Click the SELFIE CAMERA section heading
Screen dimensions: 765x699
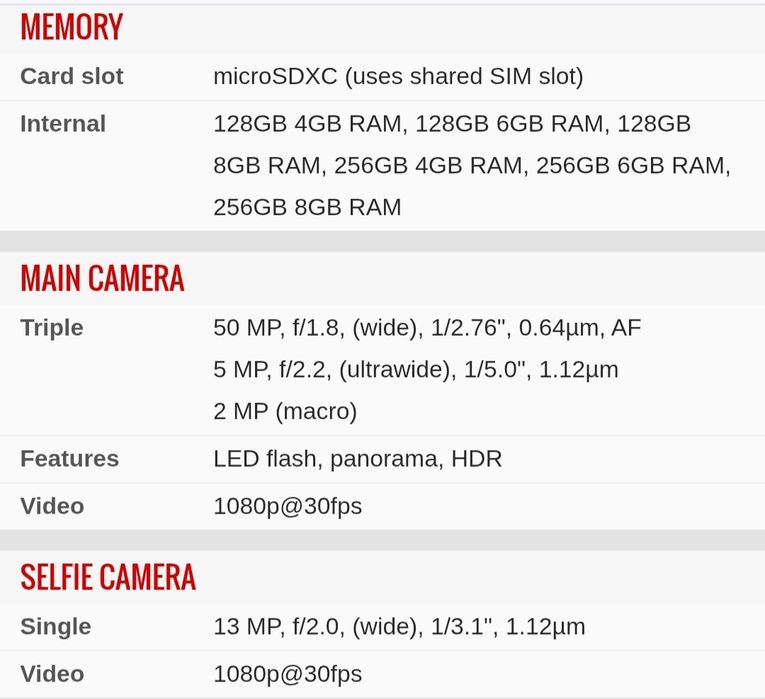coord(108,577)
